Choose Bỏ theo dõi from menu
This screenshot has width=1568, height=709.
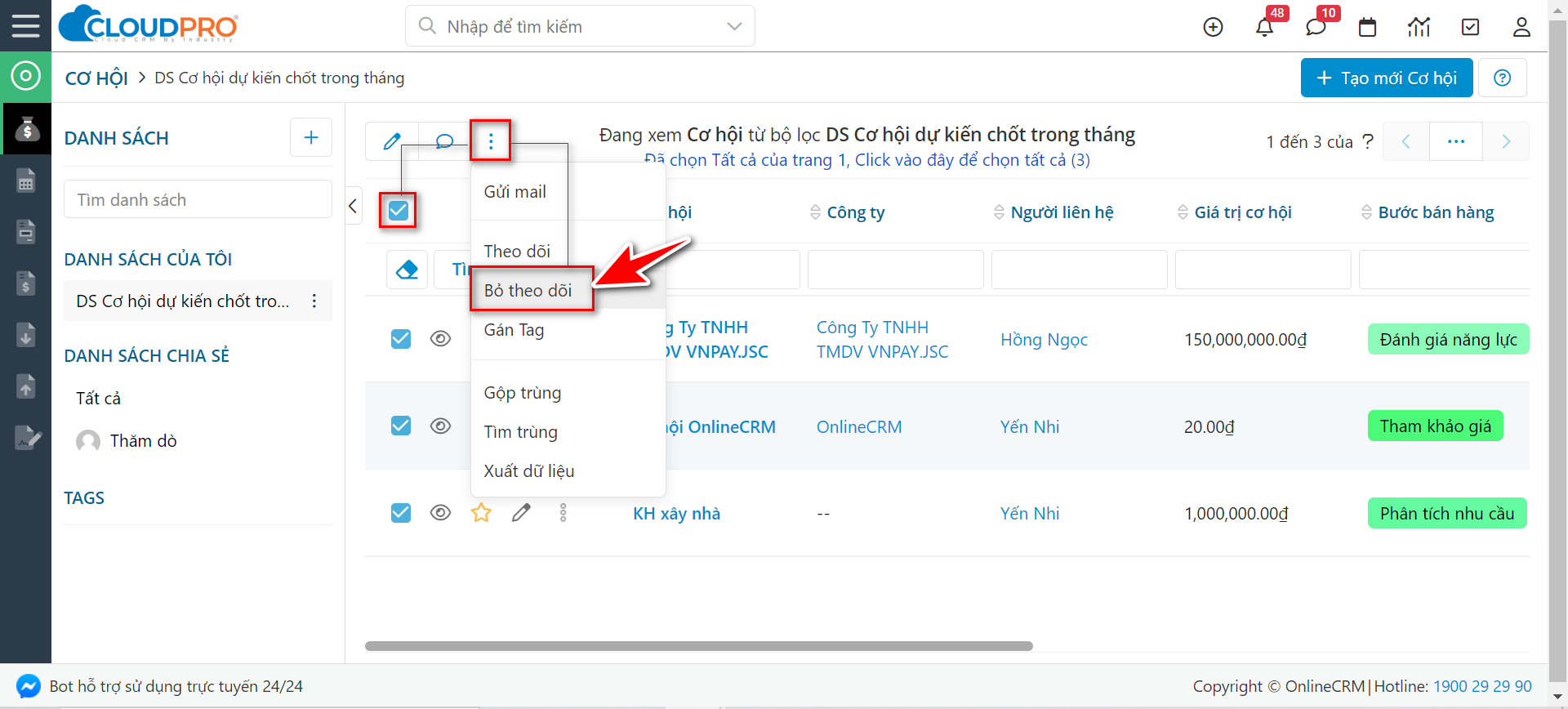point(528,291)
